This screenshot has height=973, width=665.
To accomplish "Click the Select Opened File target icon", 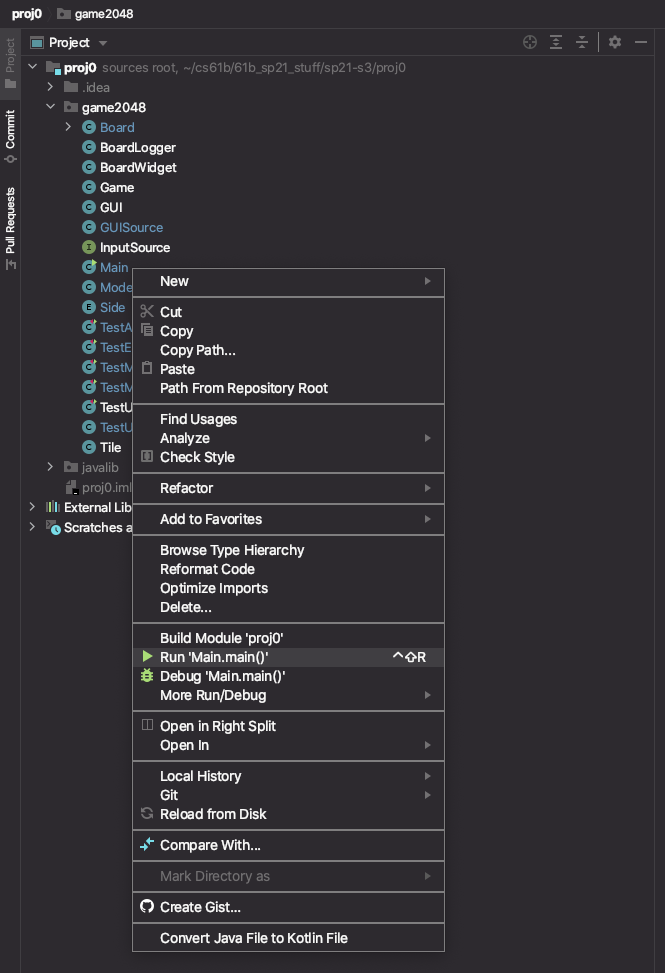I will pos(530,42).
